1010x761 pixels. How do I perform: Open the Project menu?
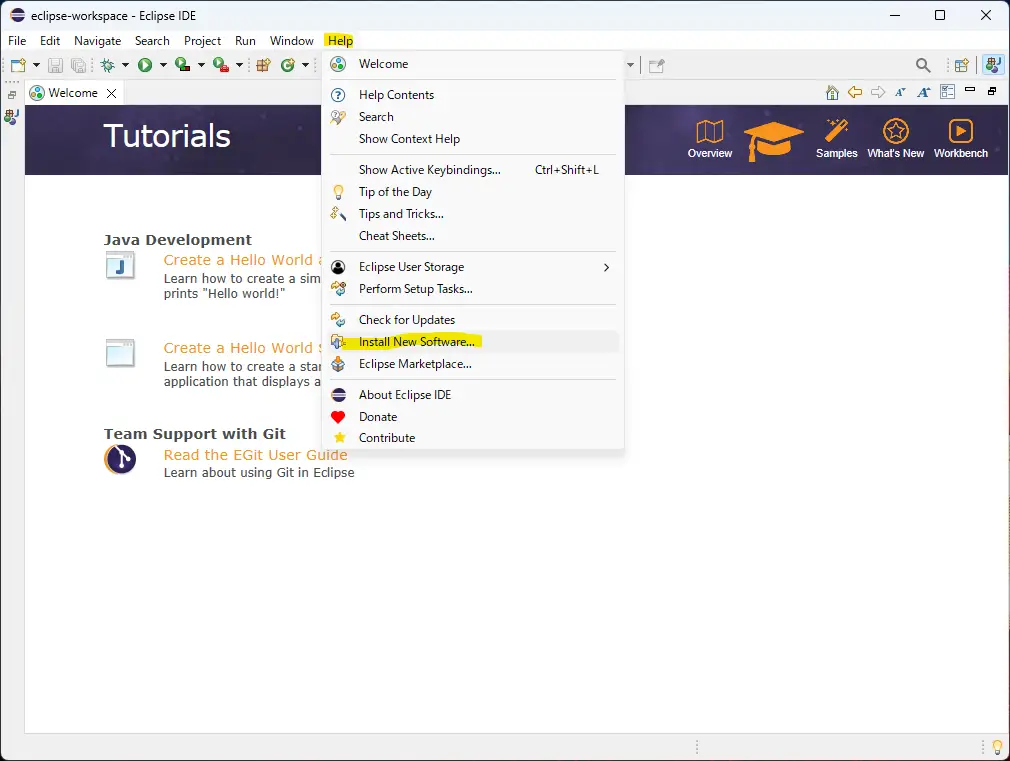pyautogui.click(x=202, y=41)
